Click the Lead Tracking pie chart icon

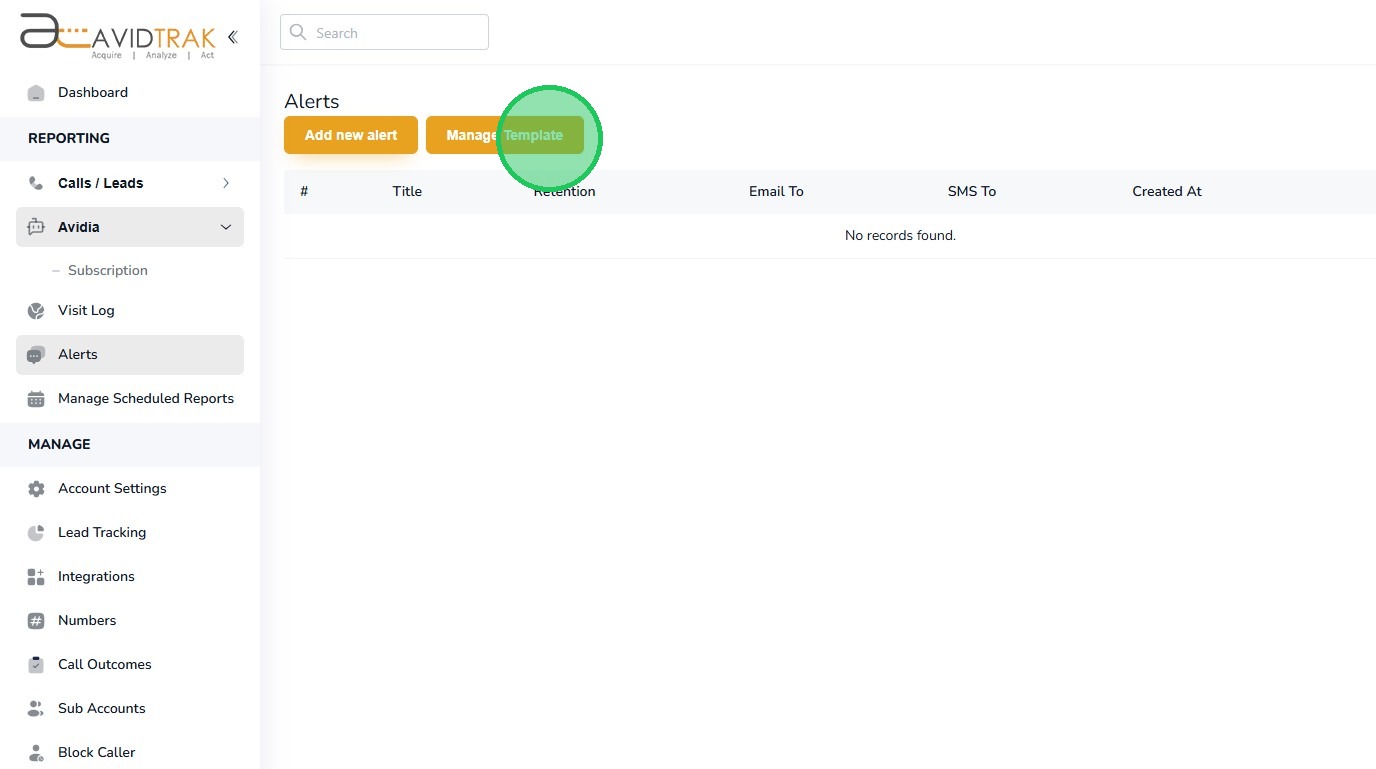click(36, 533)
